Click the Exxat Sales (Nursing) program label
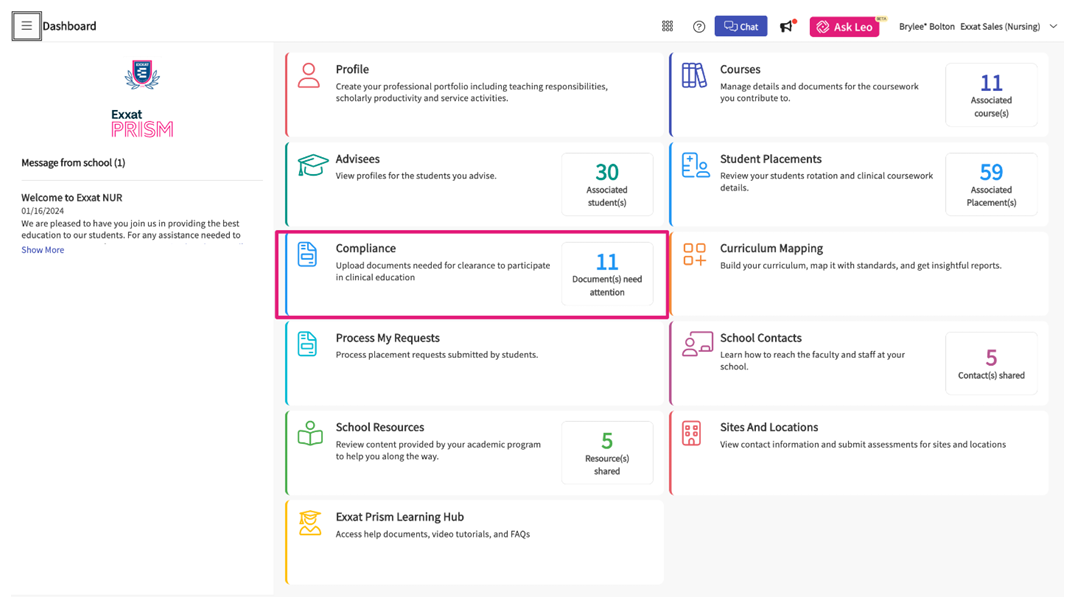The image size is (1080, 601). tap(1000, 27)
